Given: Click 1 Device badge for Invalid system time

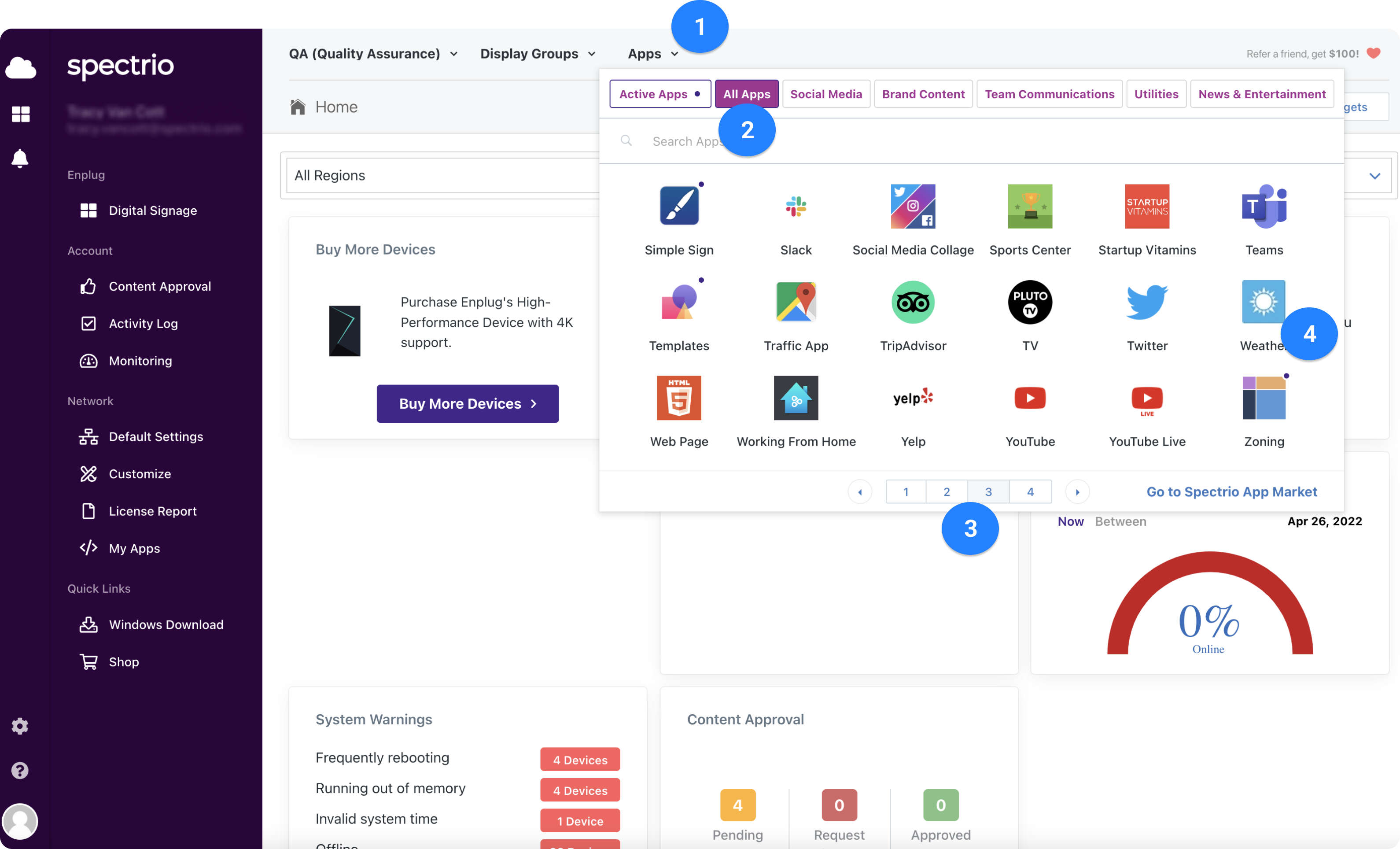Looking at the screenshot, I should 580,820.
